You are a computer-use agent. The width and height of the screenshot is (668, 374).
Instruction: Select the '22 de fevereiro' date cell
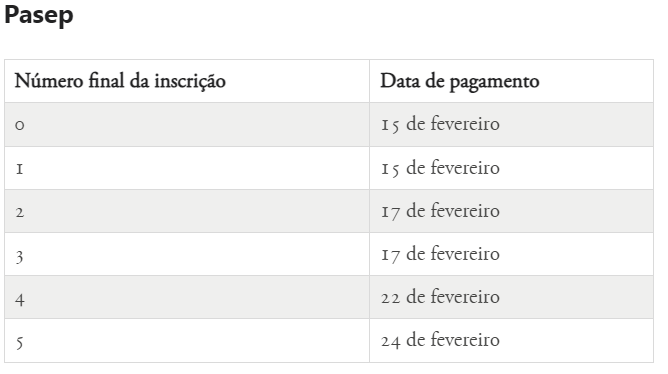pos(511,297)
